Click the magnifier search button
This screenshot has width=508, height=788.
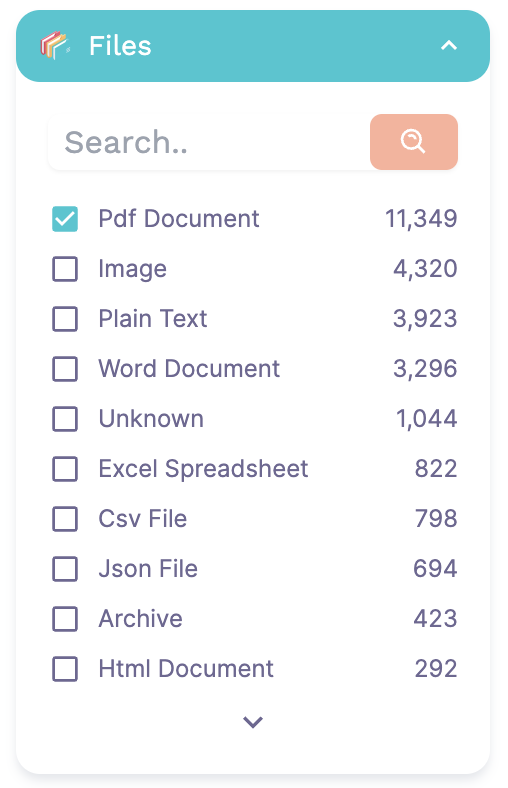tap(414, 142)
